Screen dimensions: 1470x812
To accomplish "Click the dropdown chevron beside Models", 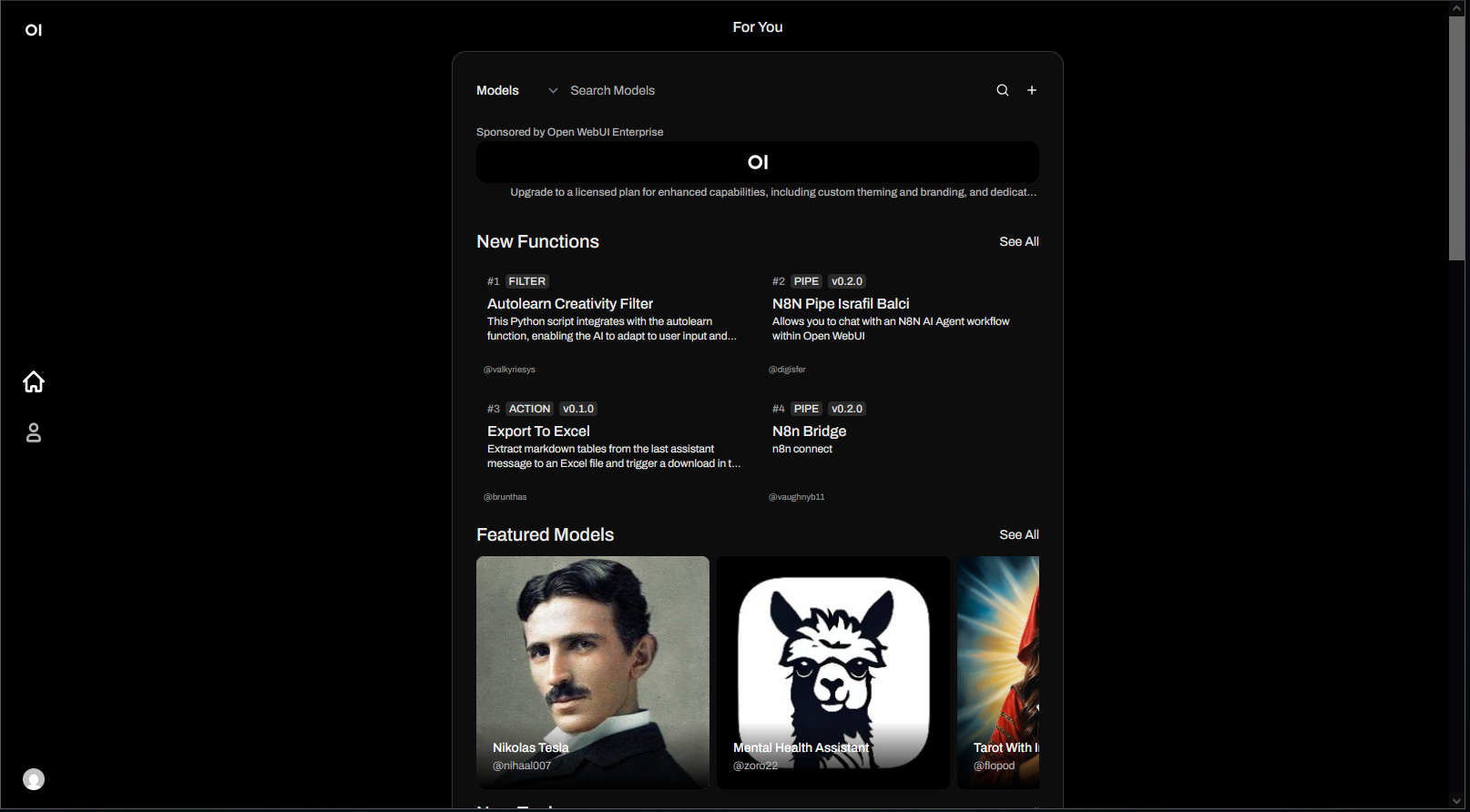I will pos(553,91).
